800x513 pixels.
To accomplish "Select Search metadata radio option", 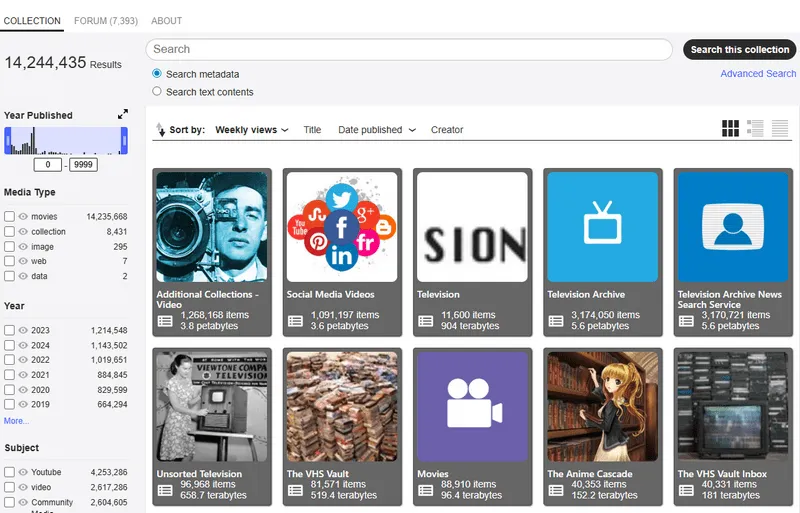I will point(157,74).
